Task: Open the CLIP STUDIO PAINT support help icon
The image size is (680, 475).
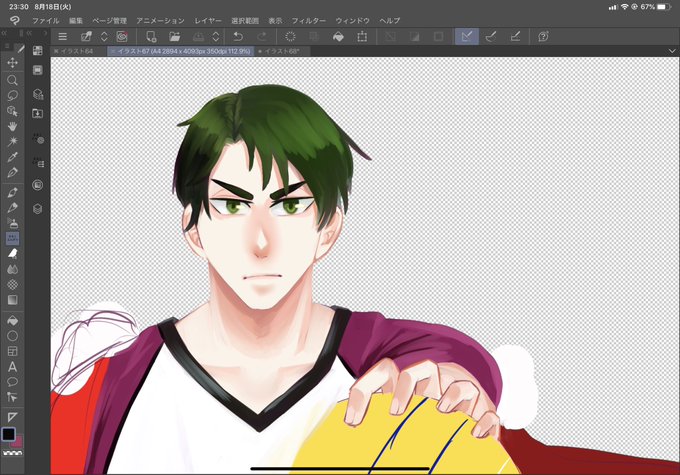Action: [x=543, y=36]
